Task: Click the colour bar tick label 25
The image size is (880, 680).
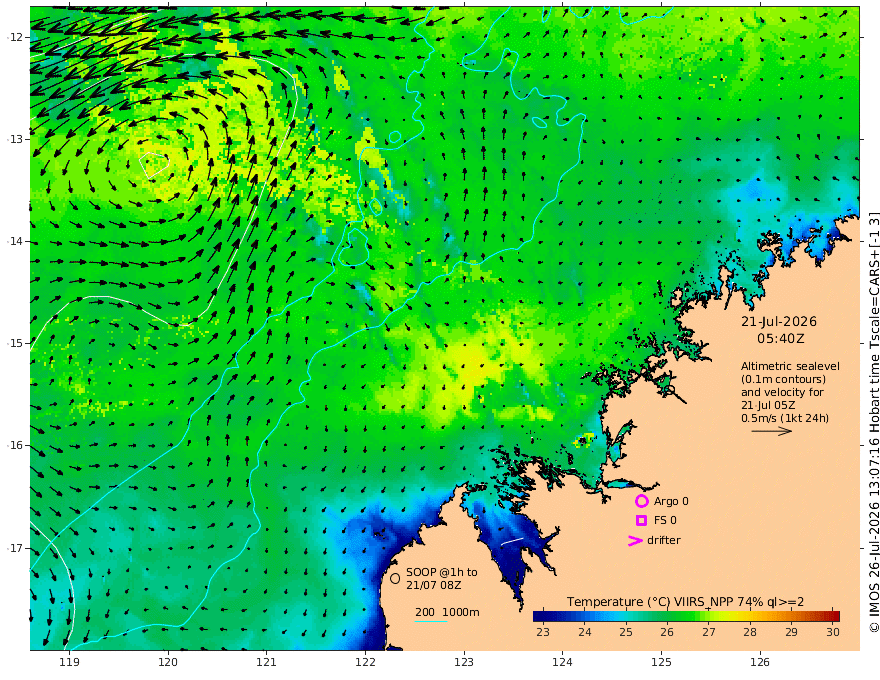Action: (x=626, y=632)
